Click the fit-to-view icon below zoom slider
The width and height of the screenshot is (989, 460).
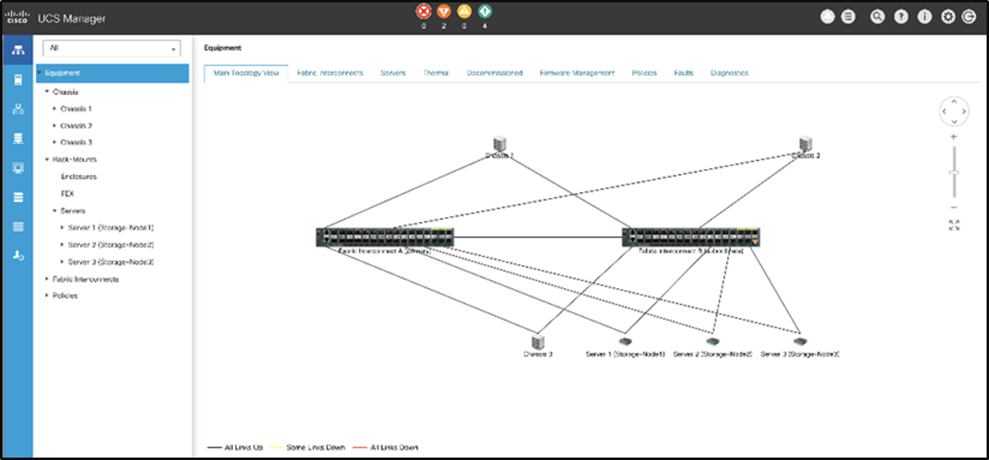[x=954, y=225]
